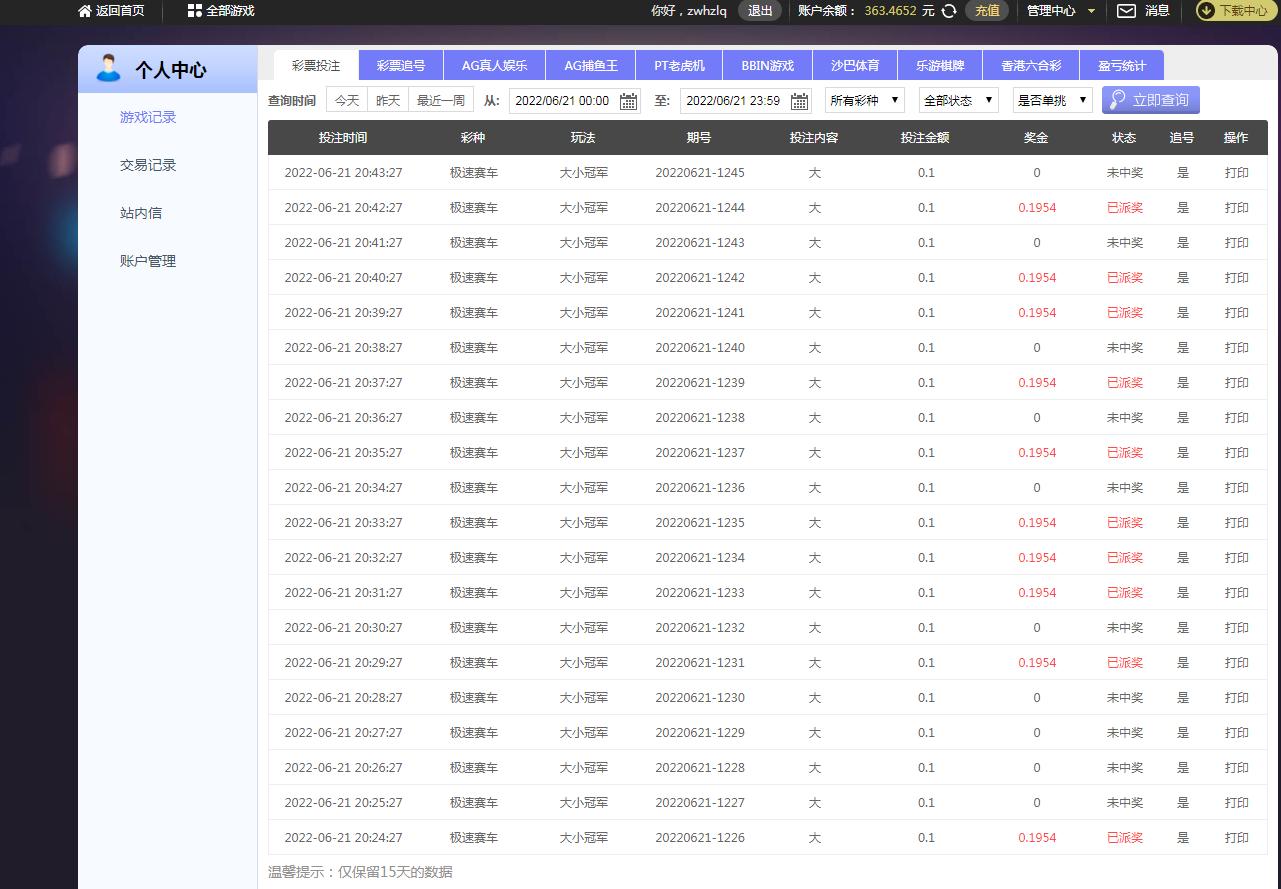Open the 沙巴体育 tab
This screenshot has width=1281, height=889.
855,65
